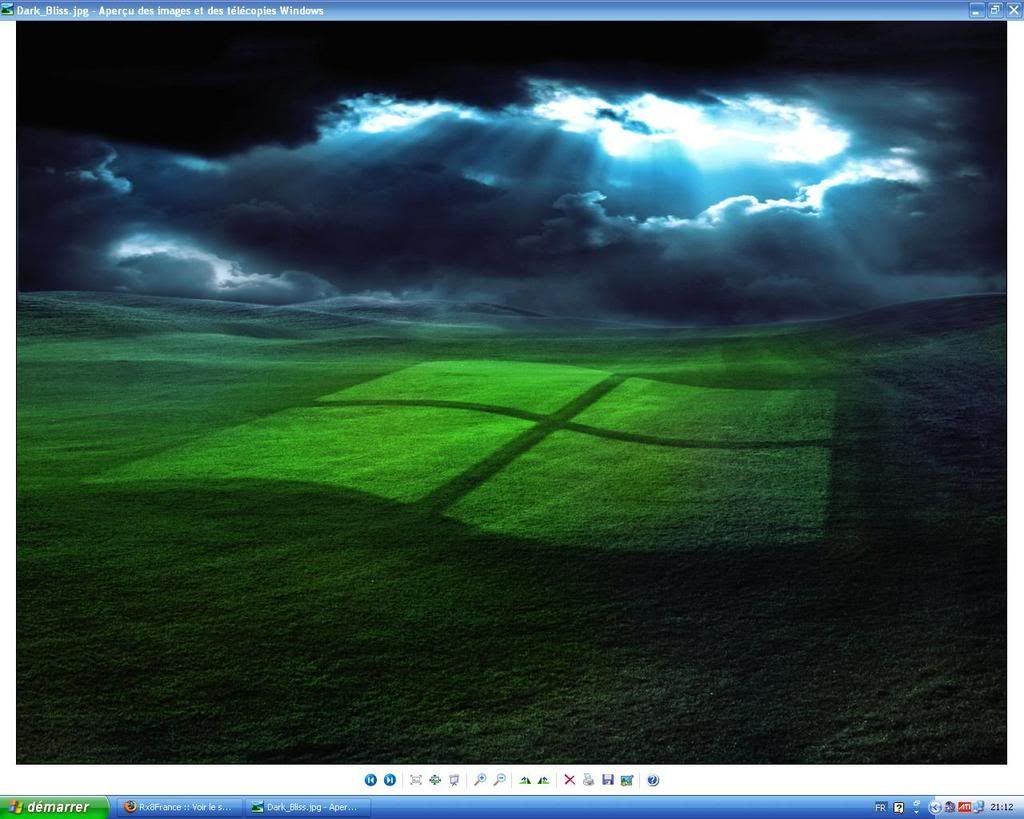Go to the next image
The height and width of the screenshot is (819, 1024).
coord(390,780)
